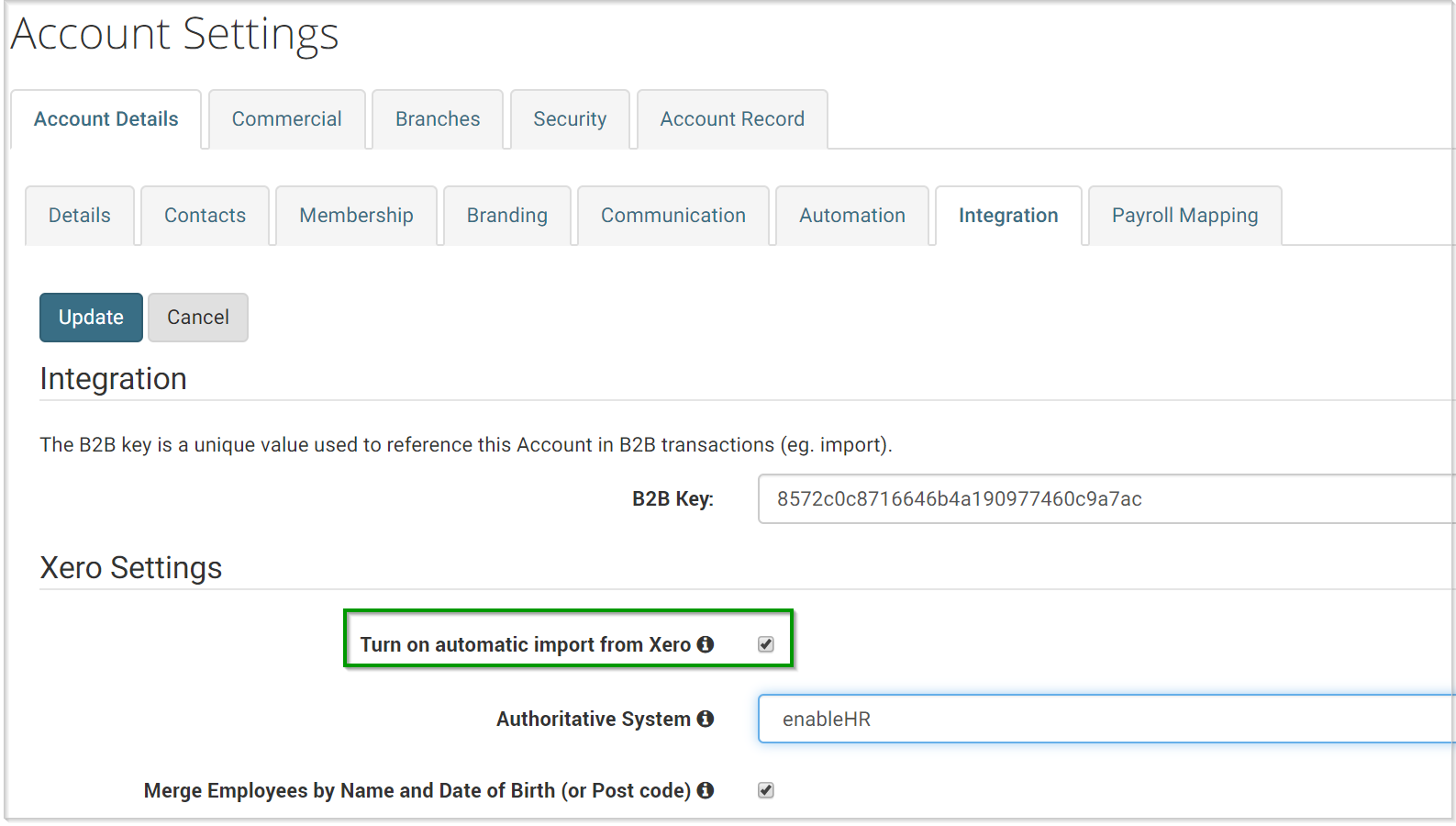Click the B2B key description sentence
Image resolution: width=1456 pixels, height=826 pixels.
tap(466, 445)
